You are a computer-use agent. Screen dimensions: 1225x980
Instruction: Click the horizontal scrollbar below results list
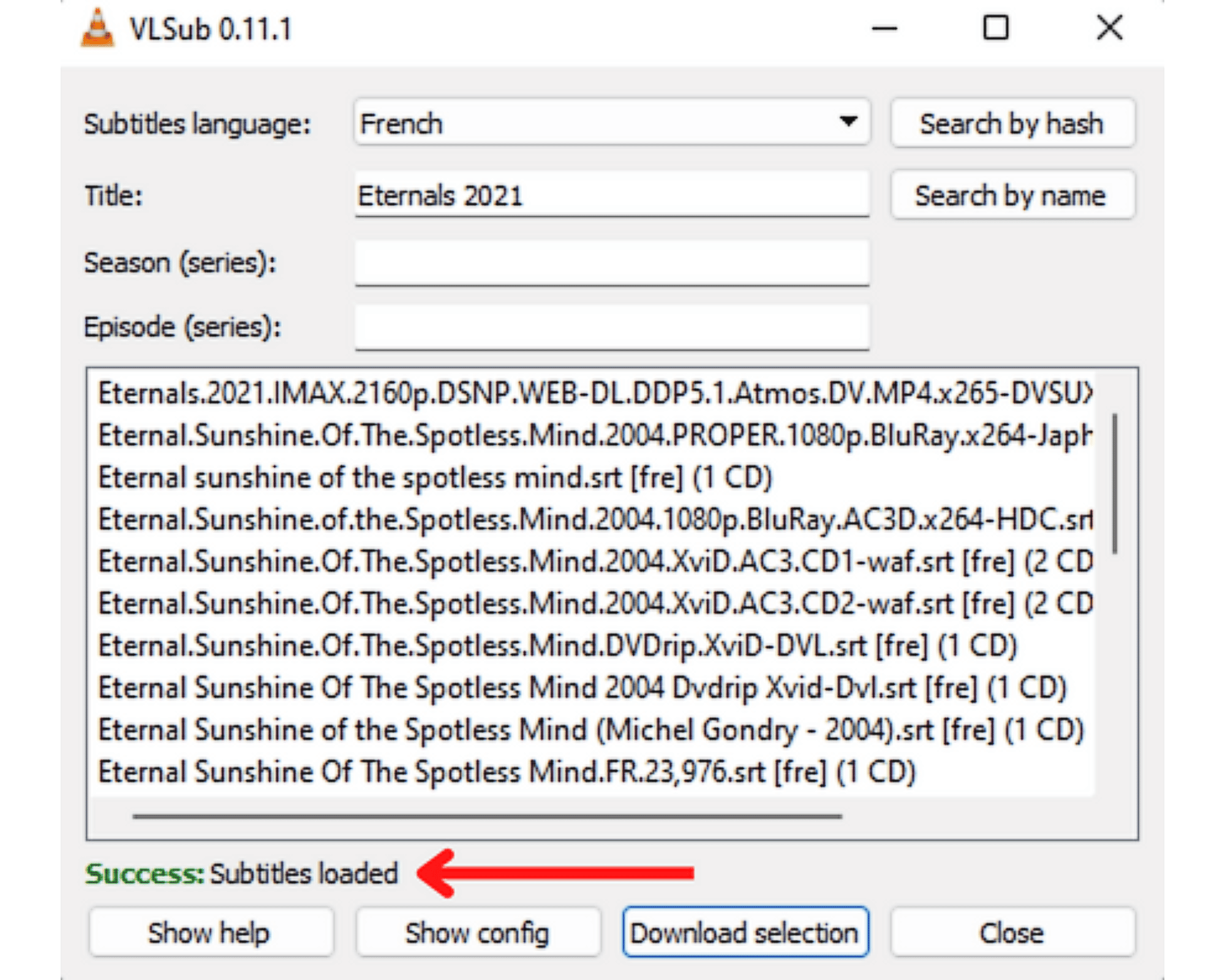click(487, 816)
